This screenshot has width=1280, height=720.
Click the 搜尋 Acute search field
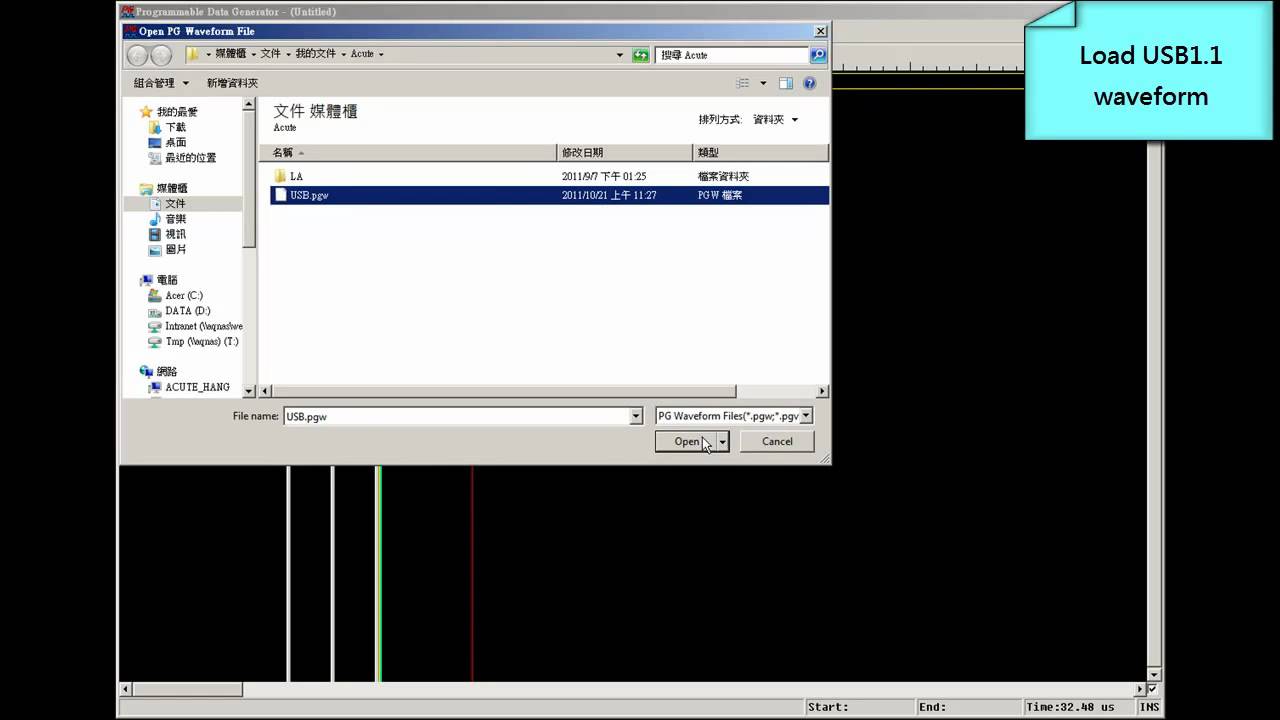pos(733,55)
